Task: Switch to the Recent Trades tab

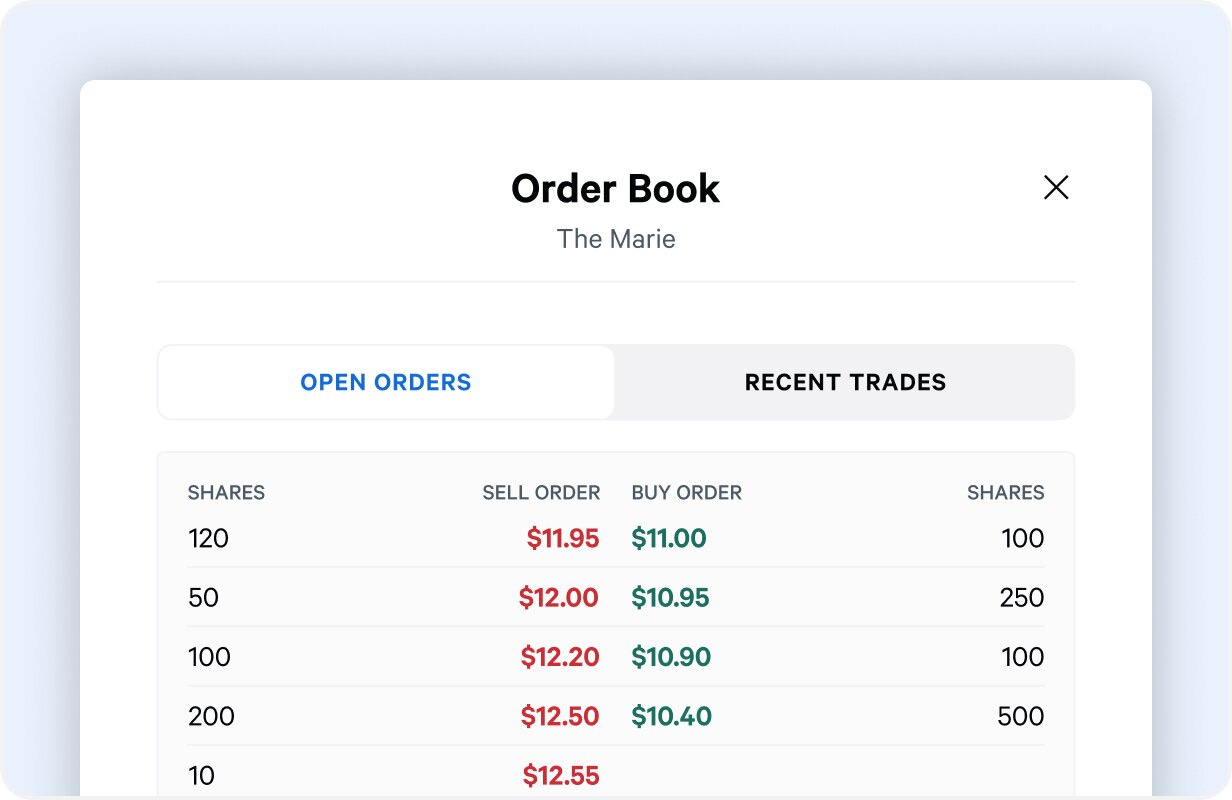Action: point(845,382)
